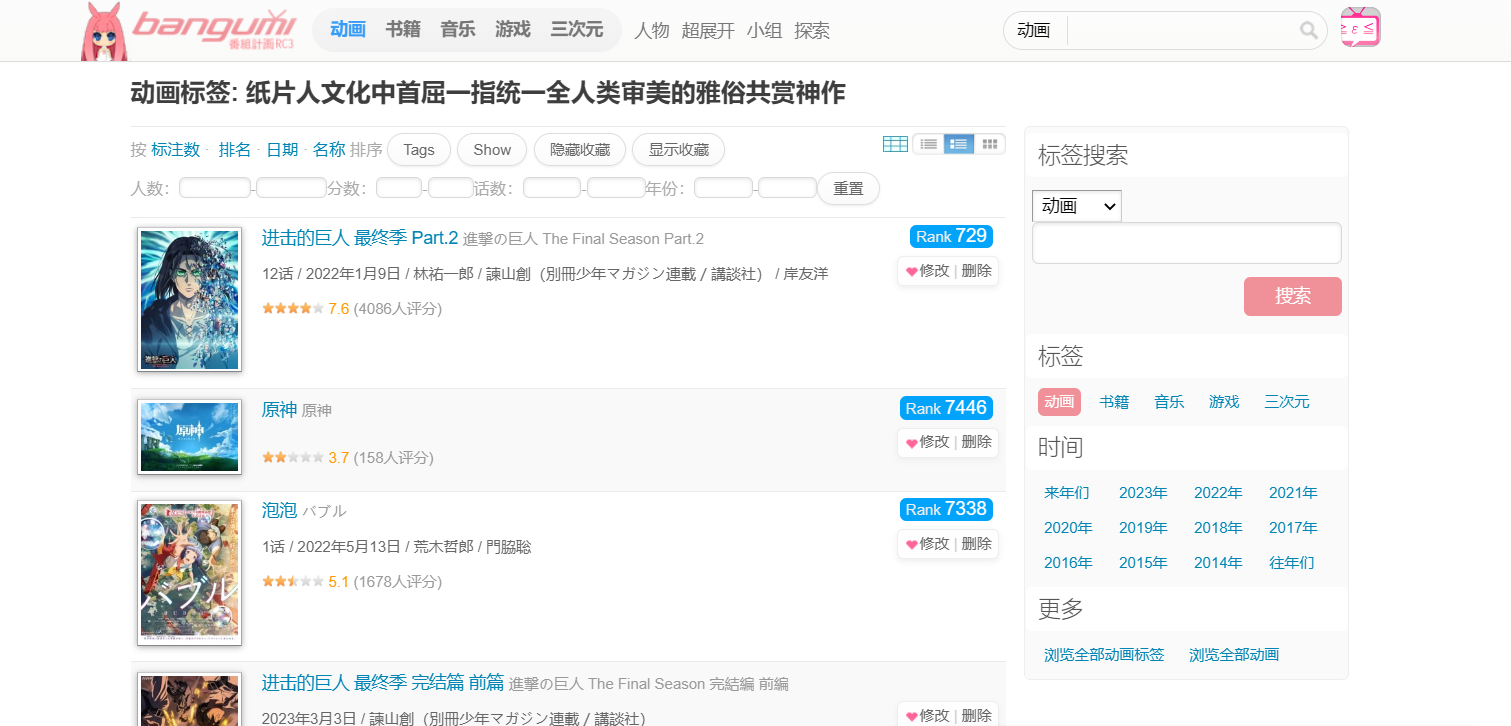Click 删除 for 进击的巨人 Part.2
Viewport: 1511px width, 726px height.
(x=976, y=271)
